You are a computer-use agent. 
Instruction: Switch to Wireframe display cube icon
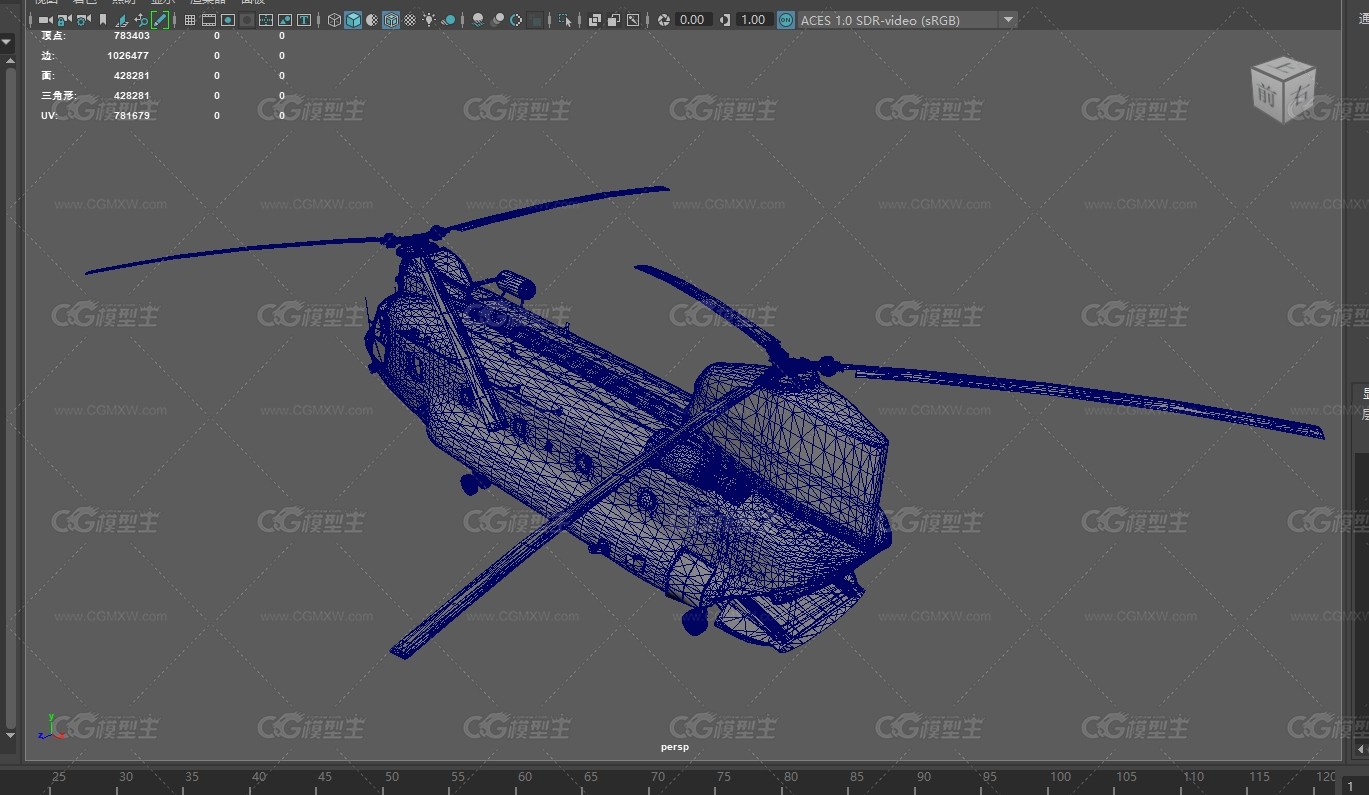(334, 20)
